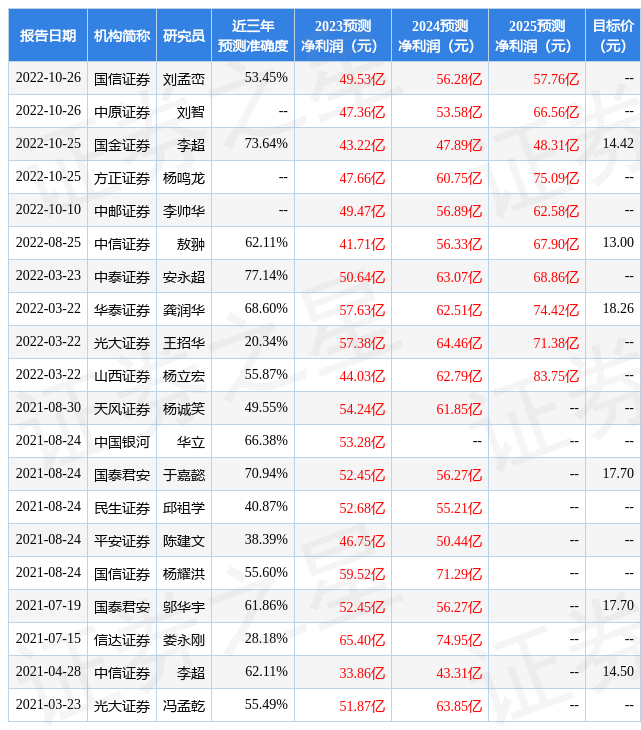641x730 pixels.
Task: Click the 机构简称 column header
Action: (122, 35)
